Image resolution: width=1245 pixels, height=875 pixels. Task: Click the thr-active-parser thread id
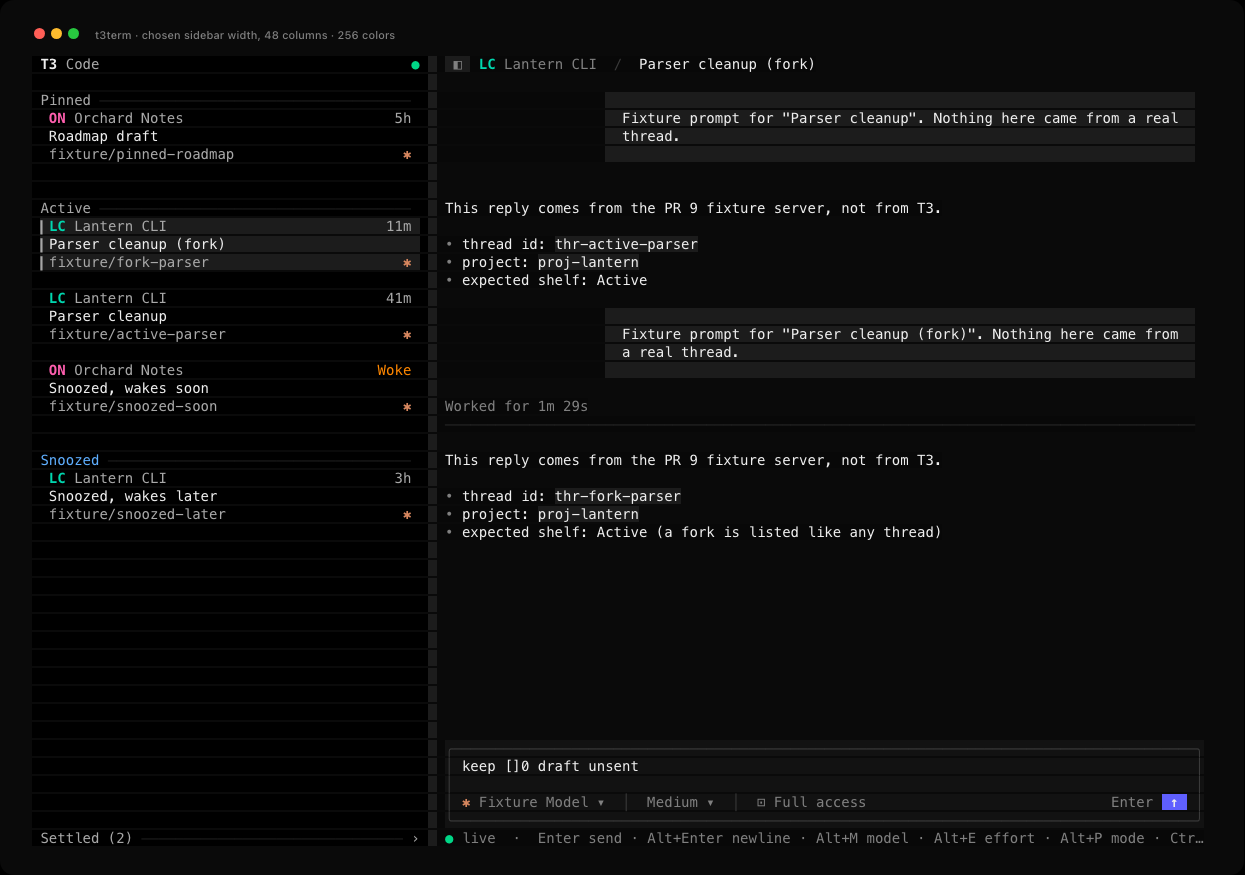tap(626, 244)
